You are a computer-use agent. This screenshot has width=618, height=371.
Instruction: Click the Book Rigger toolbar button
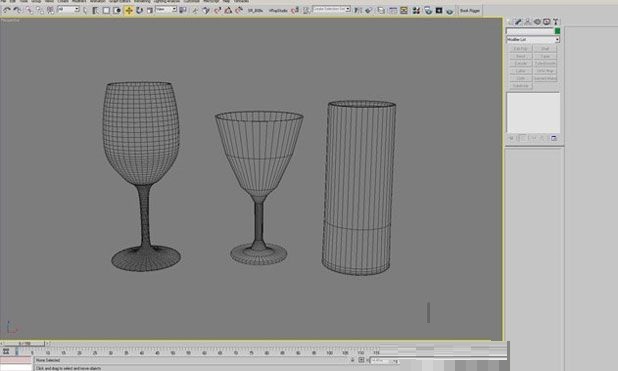(x=470, y=11)
